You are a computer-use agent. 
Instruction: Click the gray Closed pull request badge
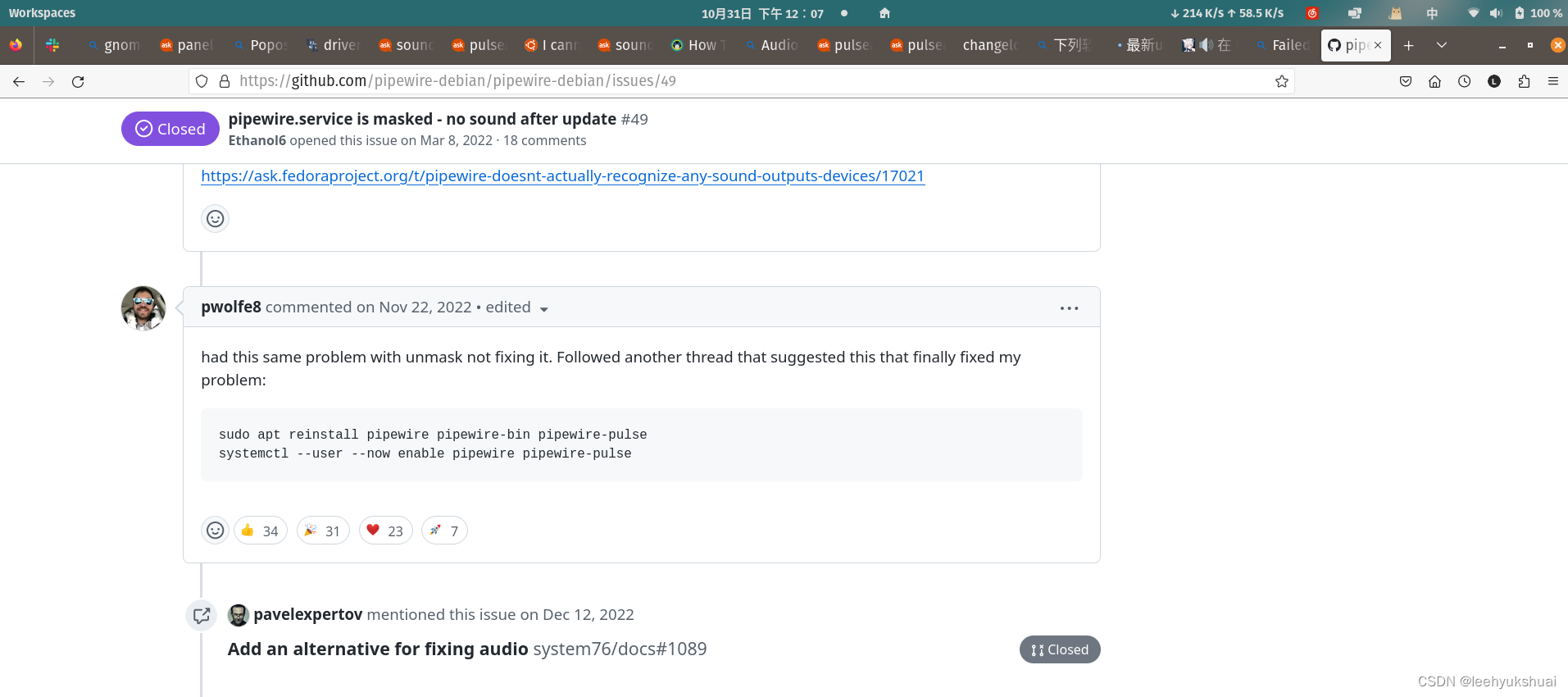tap(1060, 649)
